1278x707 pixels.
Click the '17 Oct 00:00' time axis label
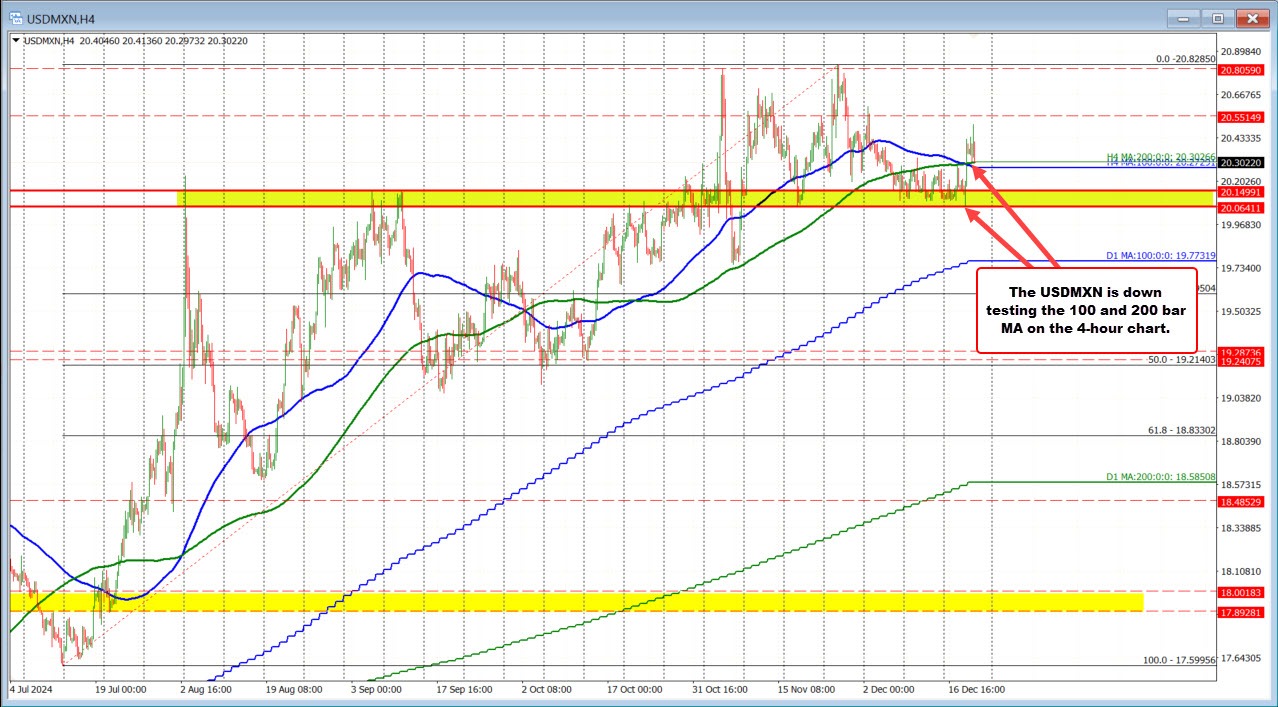(635, 689)
